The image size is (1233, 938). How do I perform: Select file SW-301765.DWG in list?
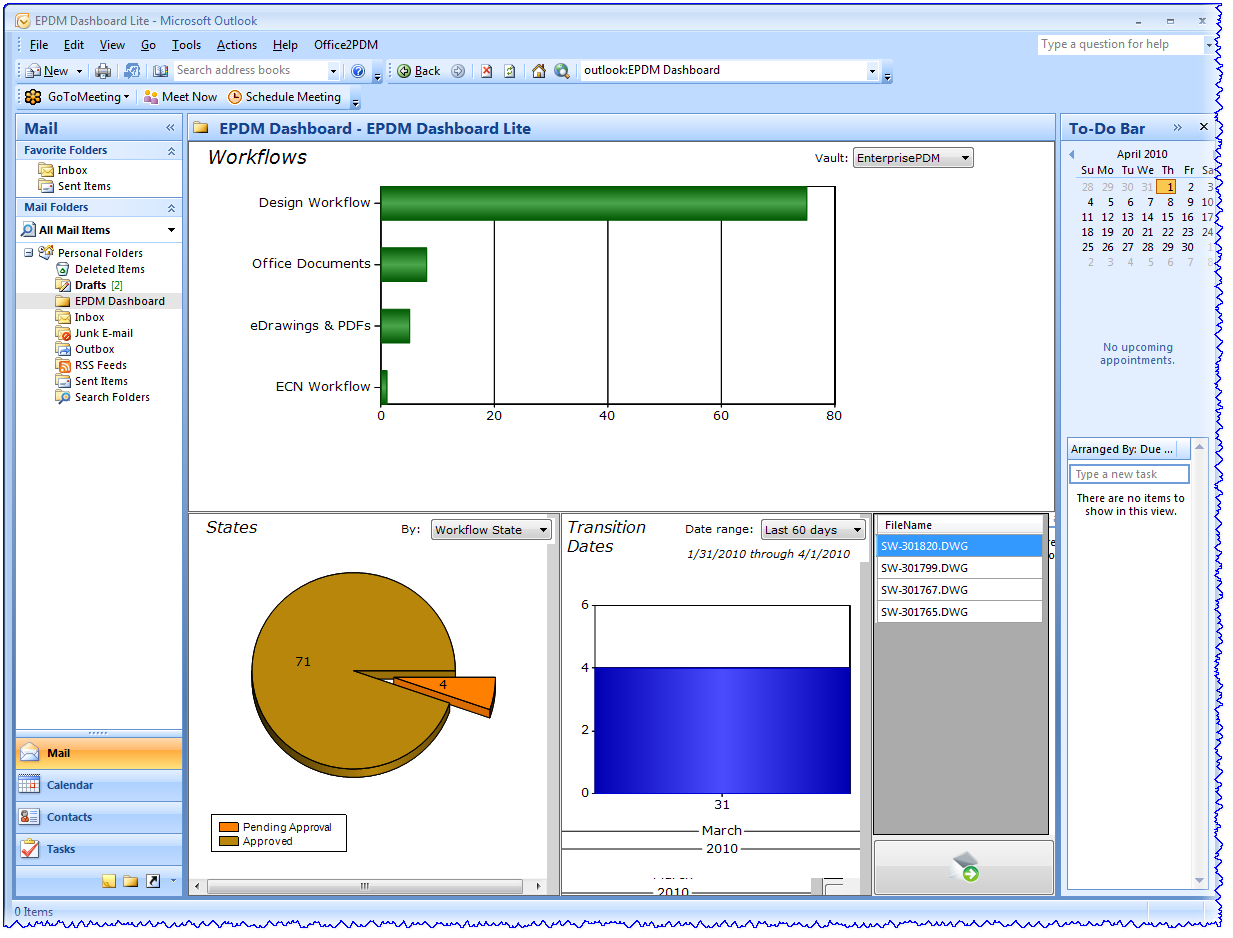click(x=959, y=612)
